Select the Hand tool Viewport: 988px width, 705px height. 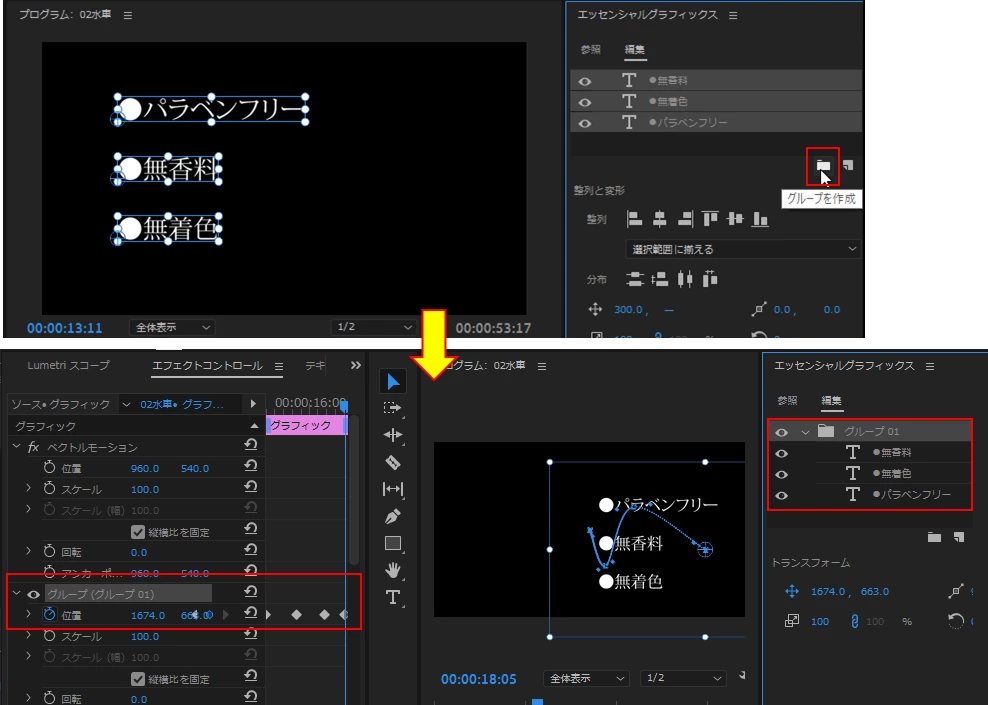393,571
